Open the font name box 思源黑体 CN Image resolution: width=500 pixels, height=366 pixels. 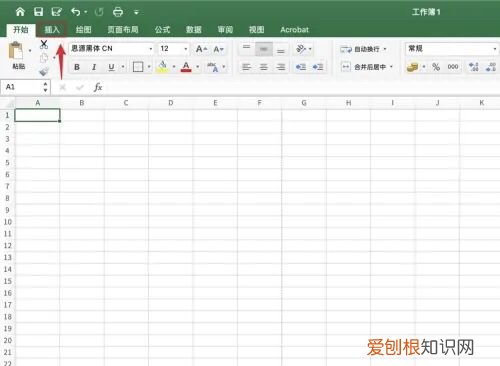tap(111, 49)
